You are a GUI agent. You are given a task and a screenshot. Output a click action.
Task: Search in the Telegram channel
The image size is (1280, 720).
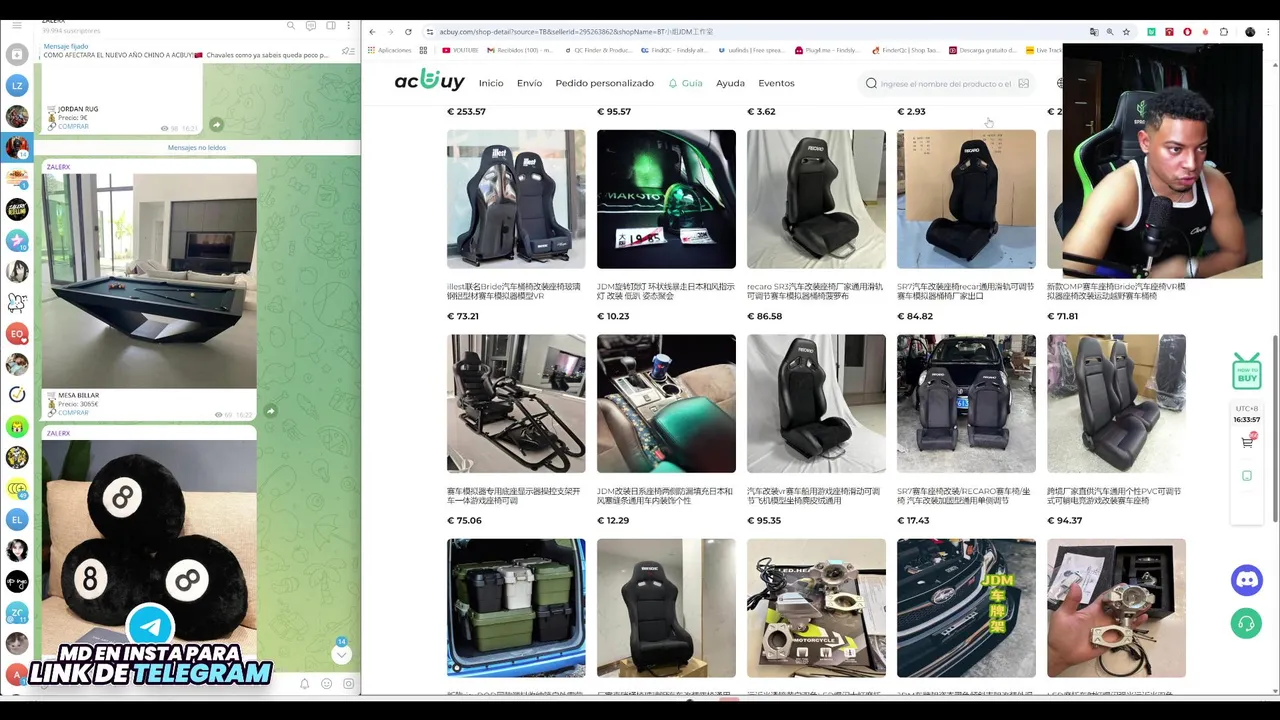[x=291, y=25]
